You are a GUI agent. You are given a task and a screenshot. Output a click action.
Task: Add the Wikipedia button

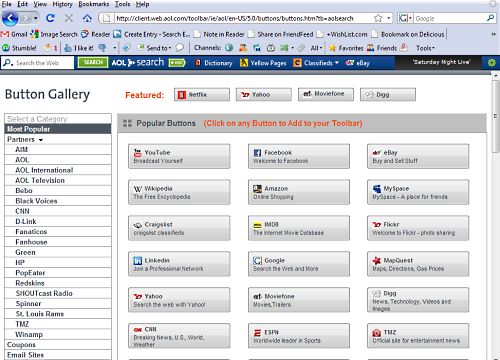[x=179, y=192]
